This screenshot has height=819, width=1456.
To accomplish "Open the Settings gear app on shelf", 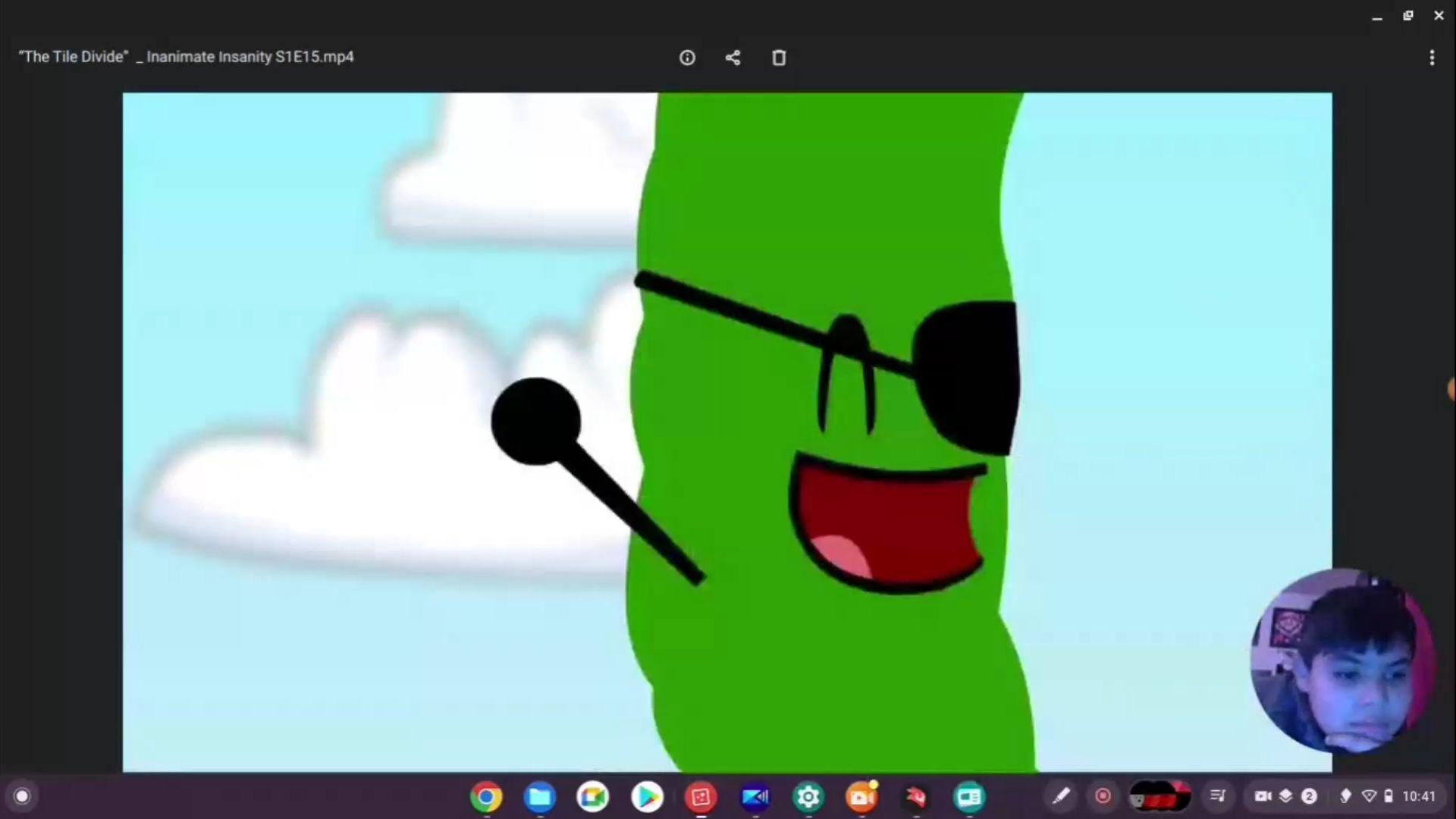I will pyautogui.click(x=808, y=797).
